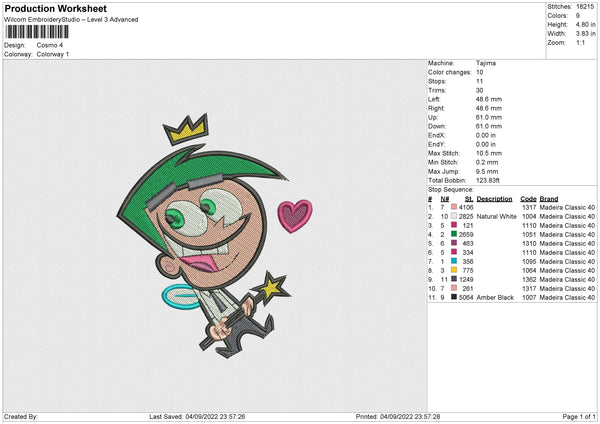Select the width value '3.83 in'
The width and height of the screenshot is (600, 424).
point(586,34)
